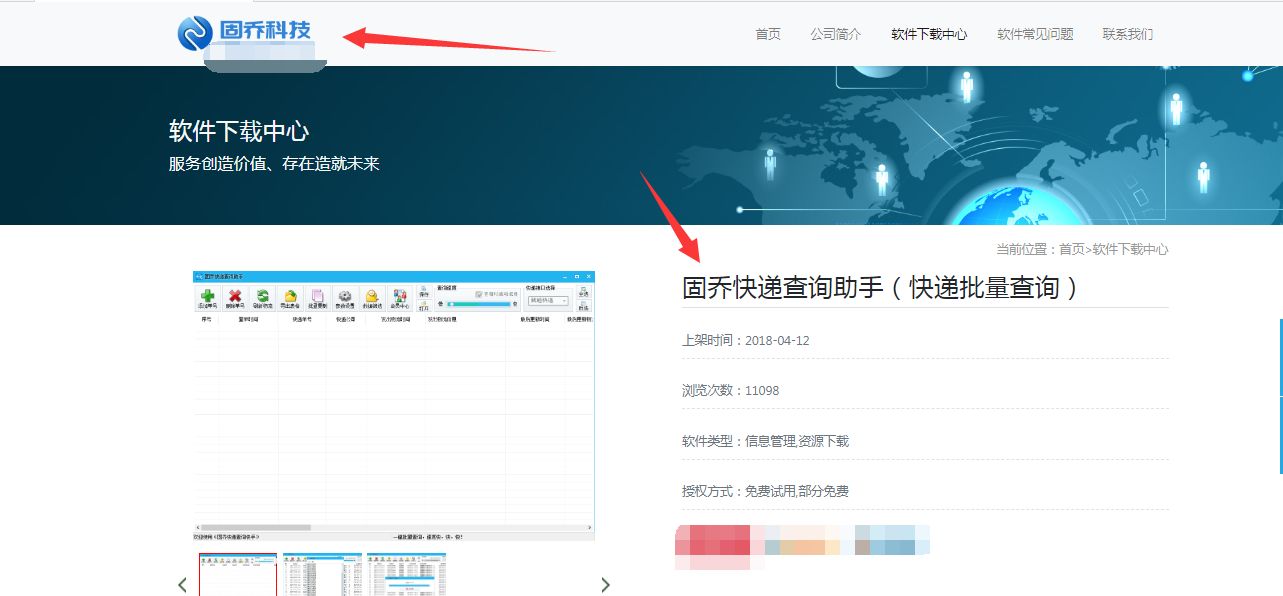Enable the checkbox above the speed slider
This screenshot has height=596, width=1283.
[x=478, y=294]
